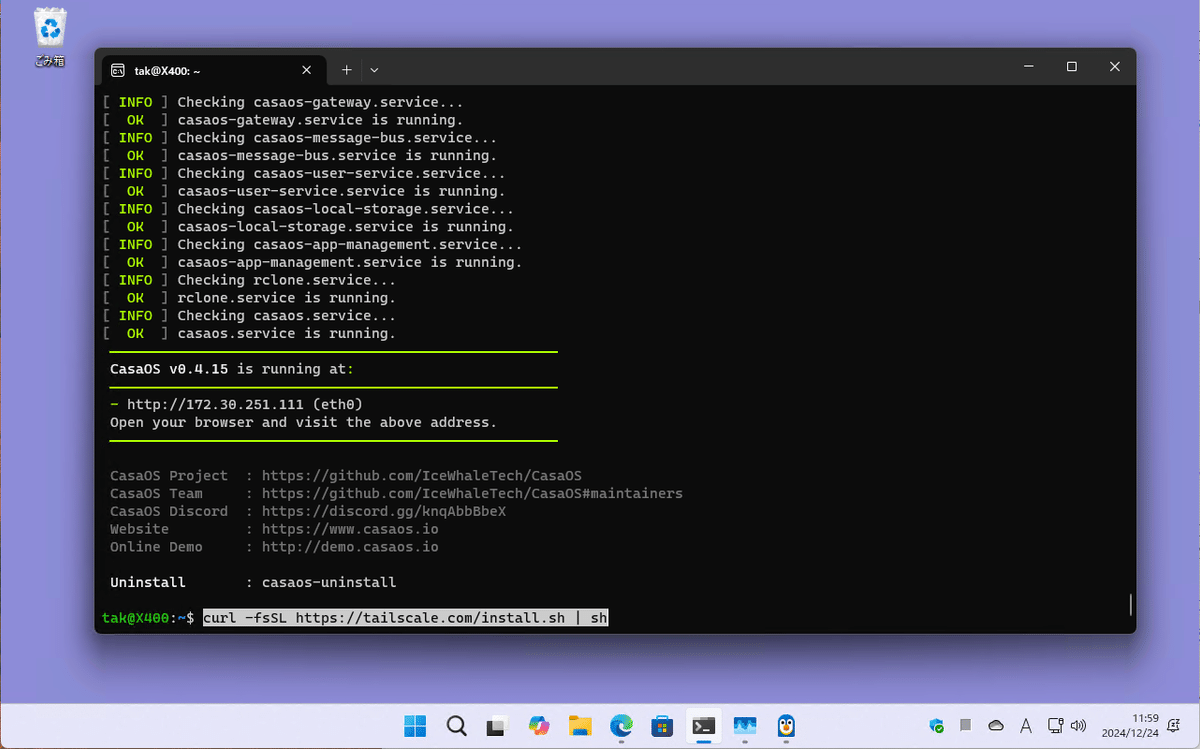Click the gray square tray icon

pyautogui.click(x=966, y=725)
